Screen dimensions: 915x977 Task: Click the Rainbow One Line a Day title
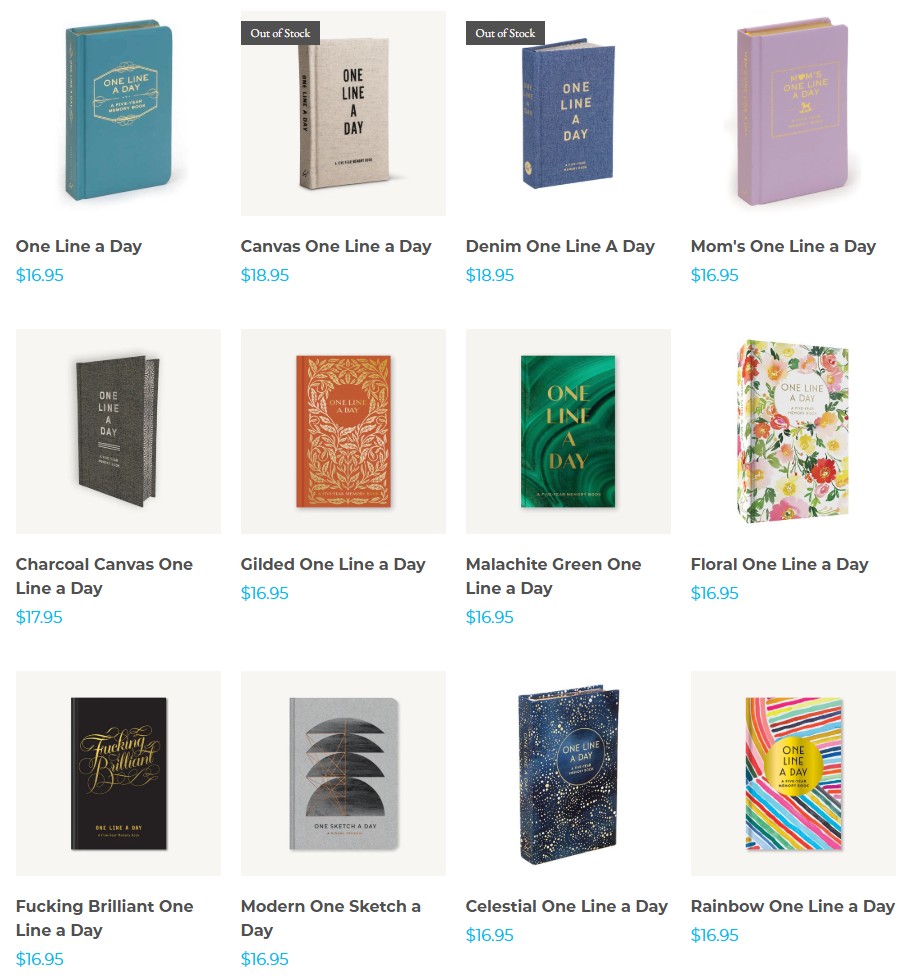pos(793,906)
